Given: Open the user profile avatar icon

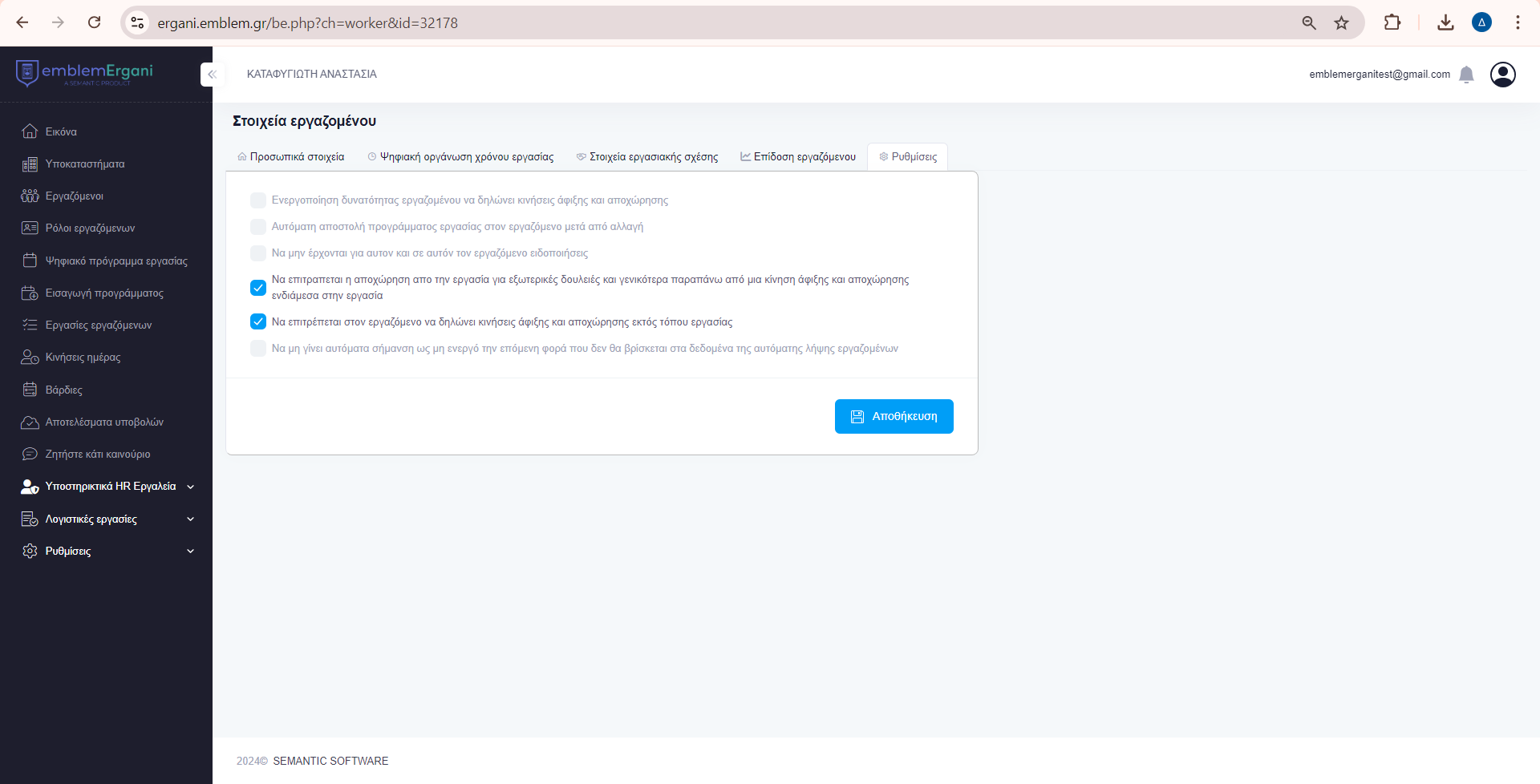Looking at the screenshot, I should [x=1502, y=75].
